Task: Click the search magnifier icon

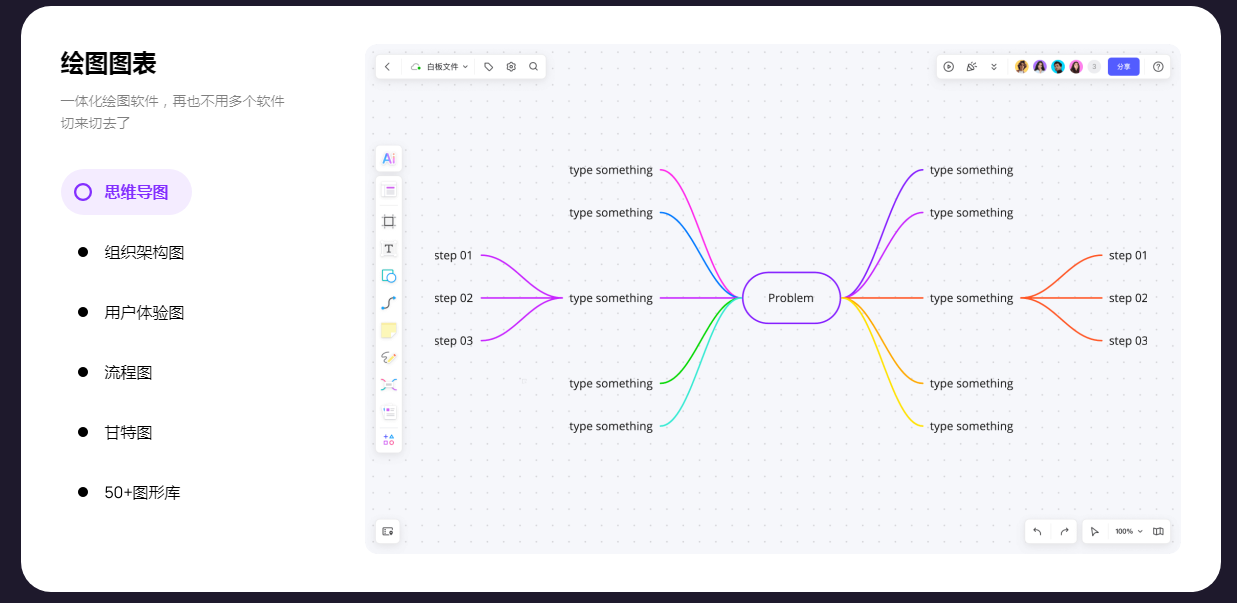Action: pos(533,67)
